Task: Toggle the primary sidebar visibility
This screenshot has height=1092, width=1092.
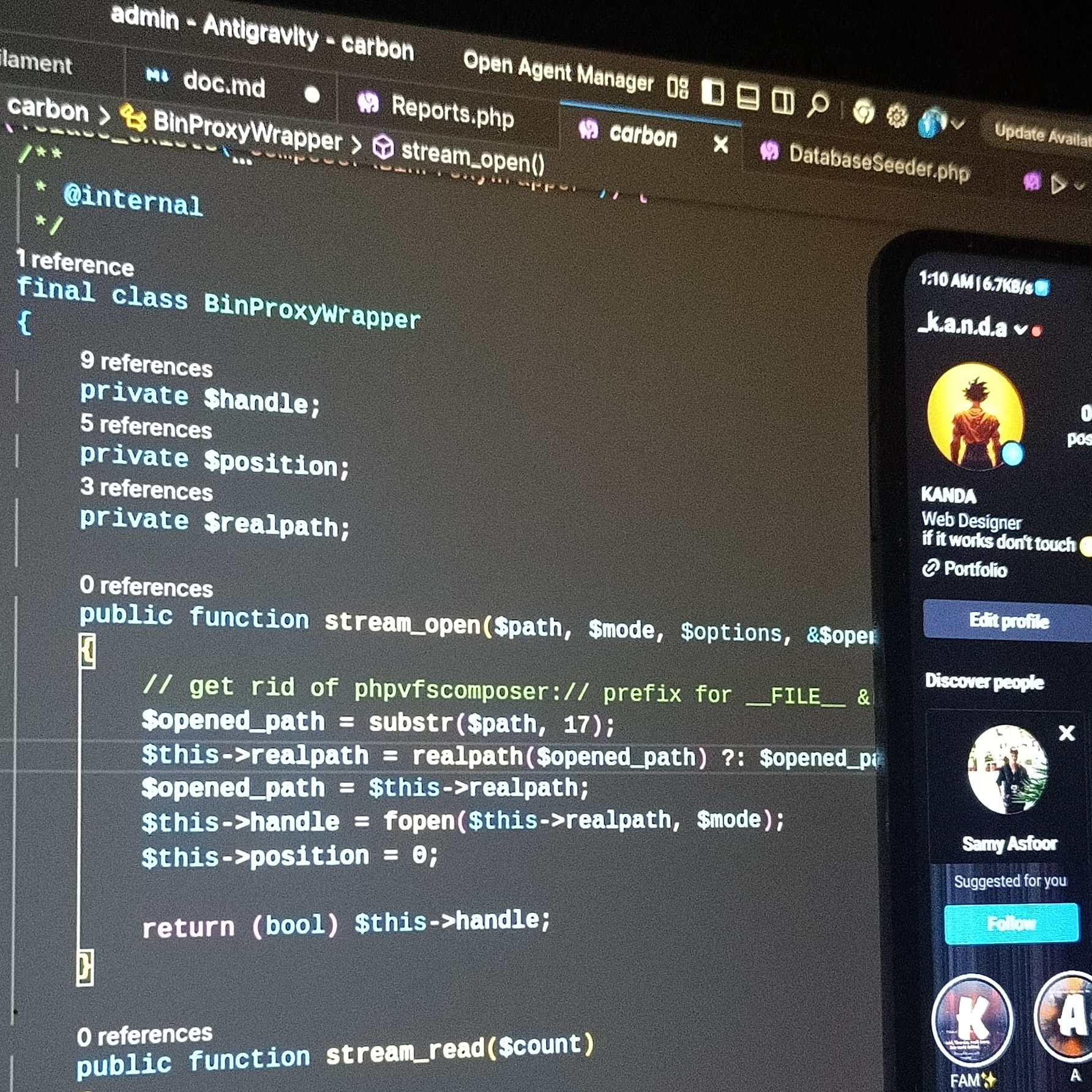Action: tap(712, 93)
